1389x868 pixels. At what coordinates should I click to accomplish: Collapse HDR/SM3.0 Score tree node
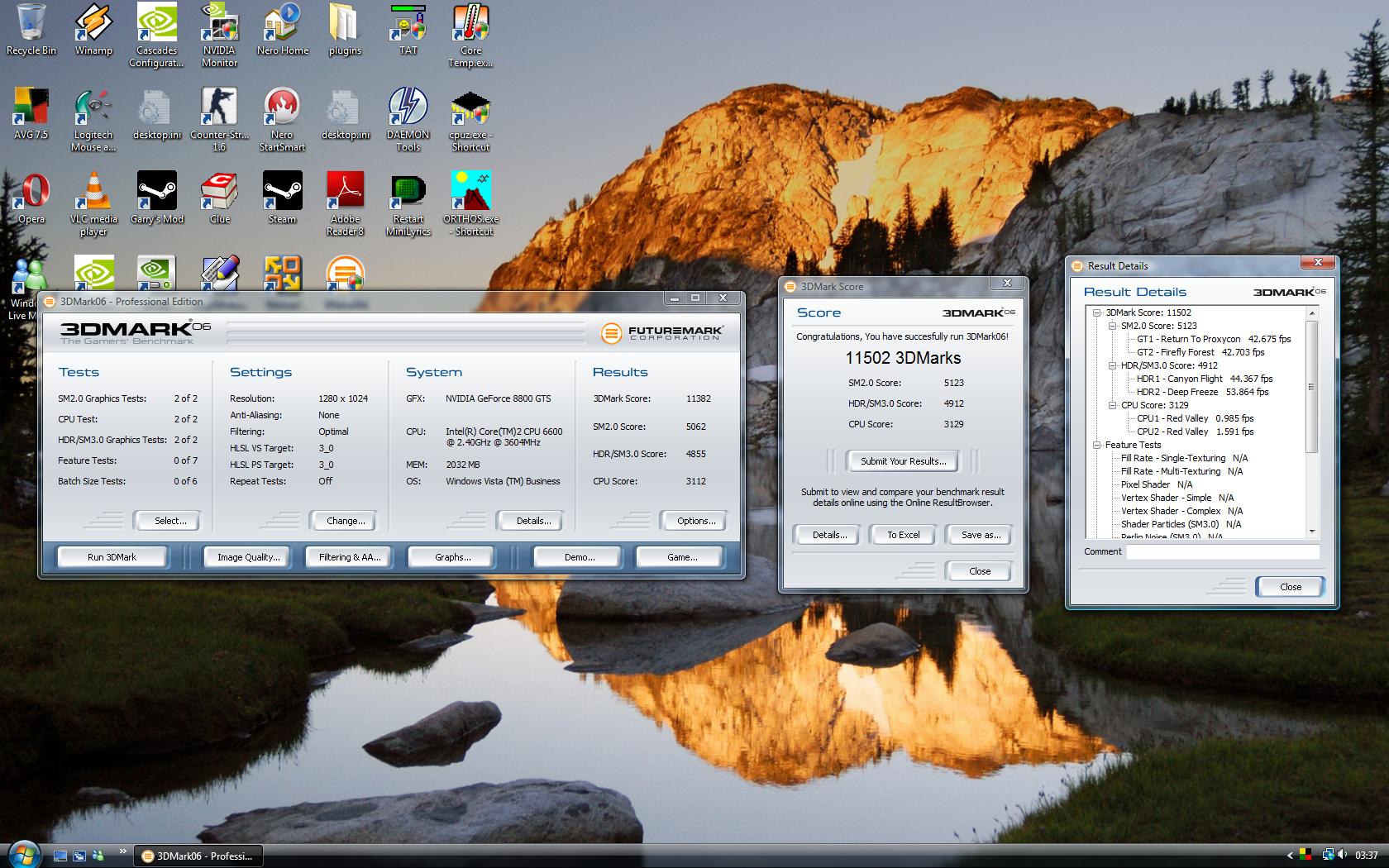1113,365
